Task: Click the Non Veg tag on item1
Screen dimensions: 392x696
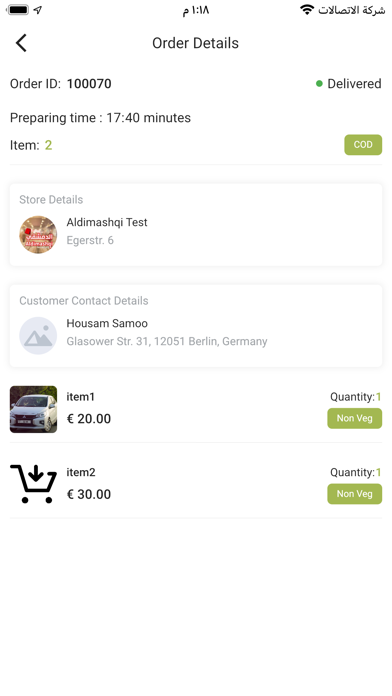Action: 354,418
